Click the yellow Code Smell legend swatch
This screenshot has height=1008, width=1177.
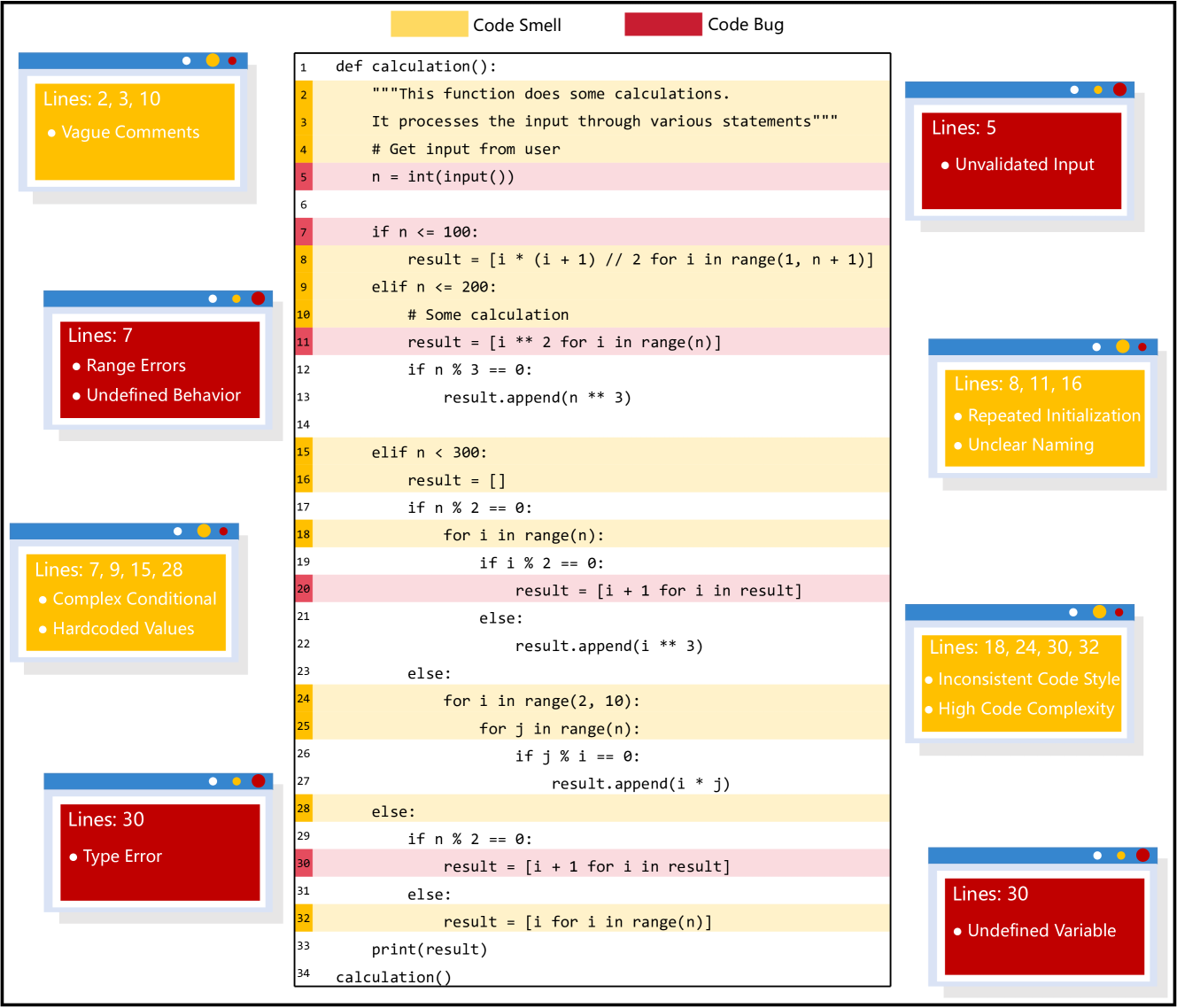[x=429, y=24]
